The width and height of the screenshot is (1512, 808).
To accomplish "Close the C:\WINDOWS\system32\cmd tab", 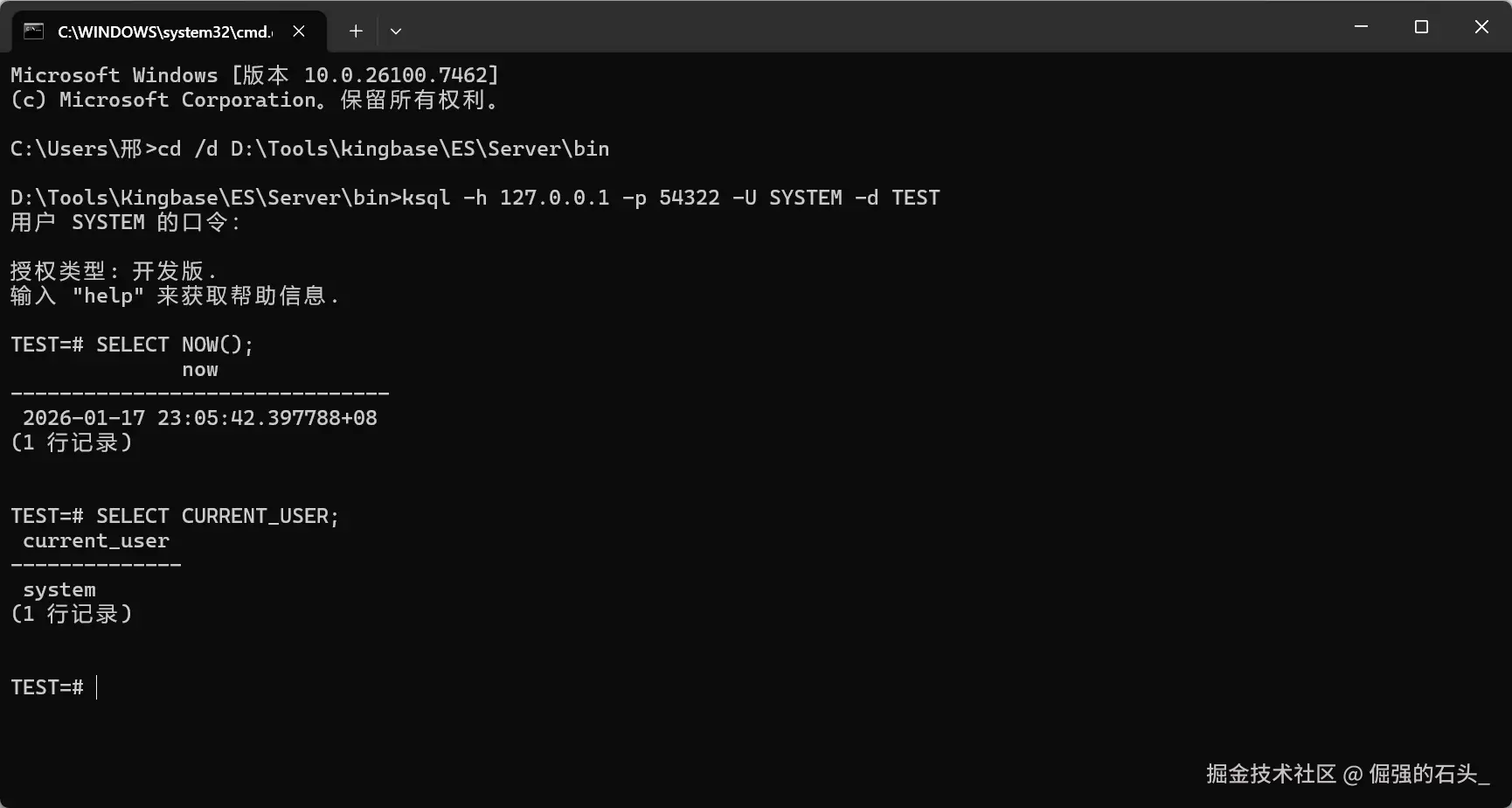I will [299, 31].
